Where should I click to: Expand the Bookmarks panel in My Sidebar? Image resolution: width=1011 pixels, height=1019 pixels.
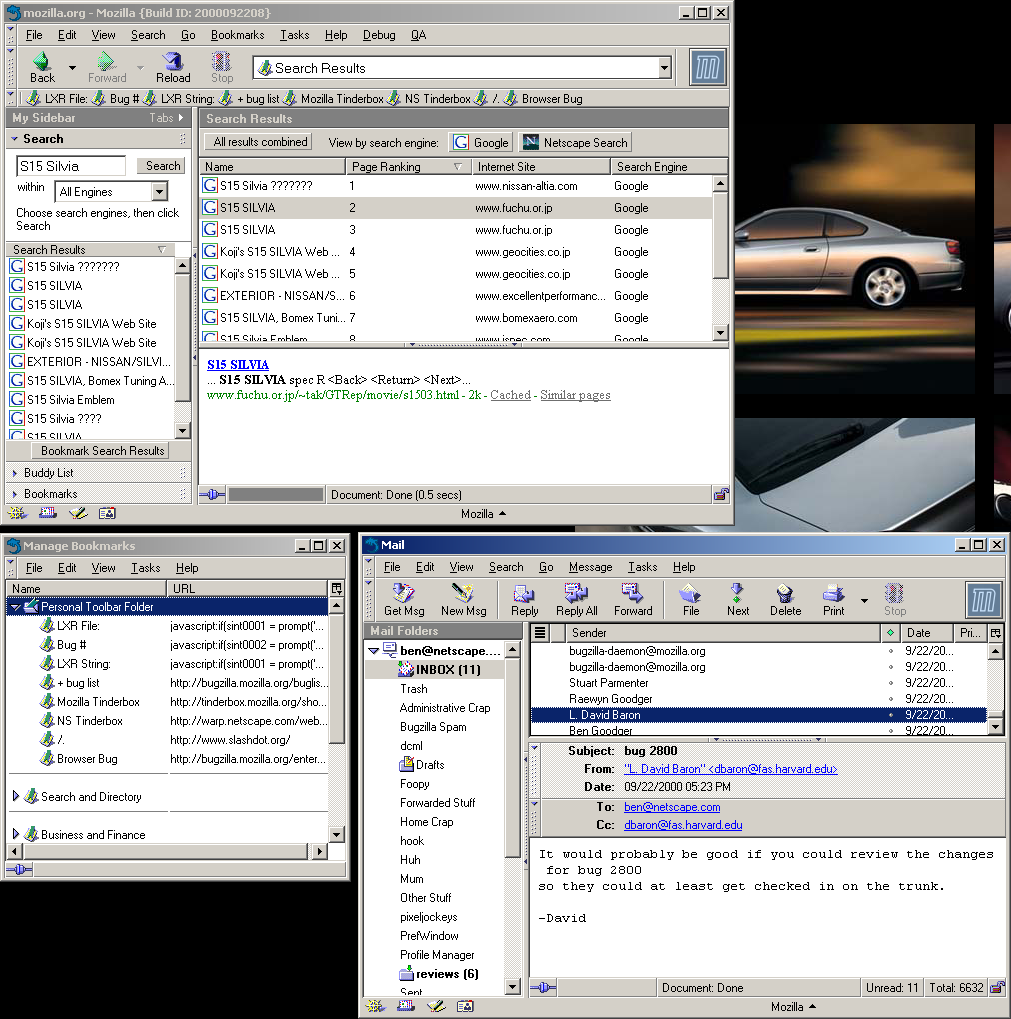[15, 494]
